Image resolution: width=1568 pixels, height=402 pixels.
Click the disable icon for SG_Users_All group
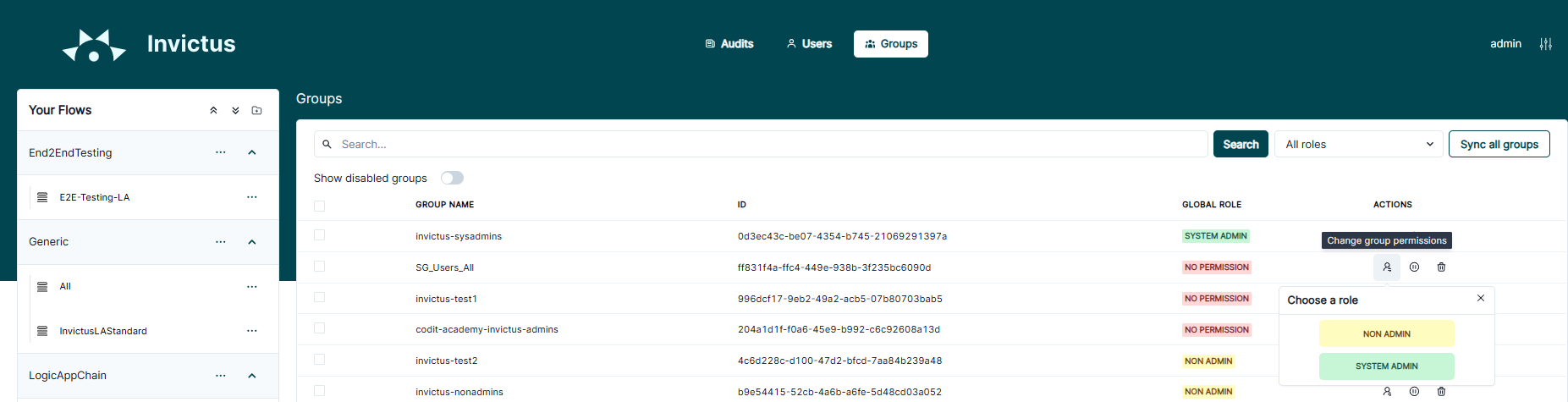pos(1414,267)
